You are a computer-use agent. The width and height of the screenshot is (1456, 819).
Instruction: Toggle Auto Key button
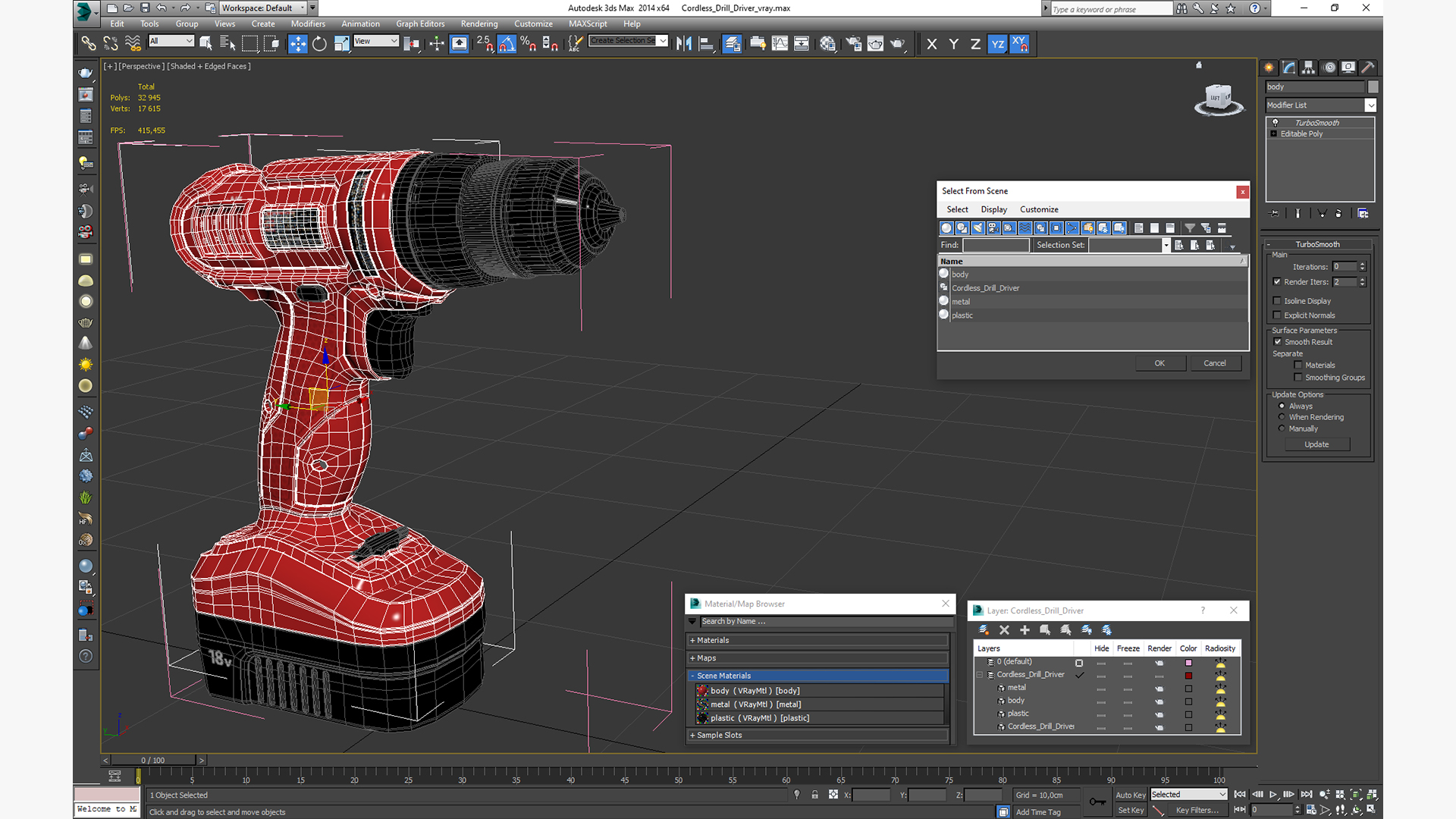pos(1130,795)
